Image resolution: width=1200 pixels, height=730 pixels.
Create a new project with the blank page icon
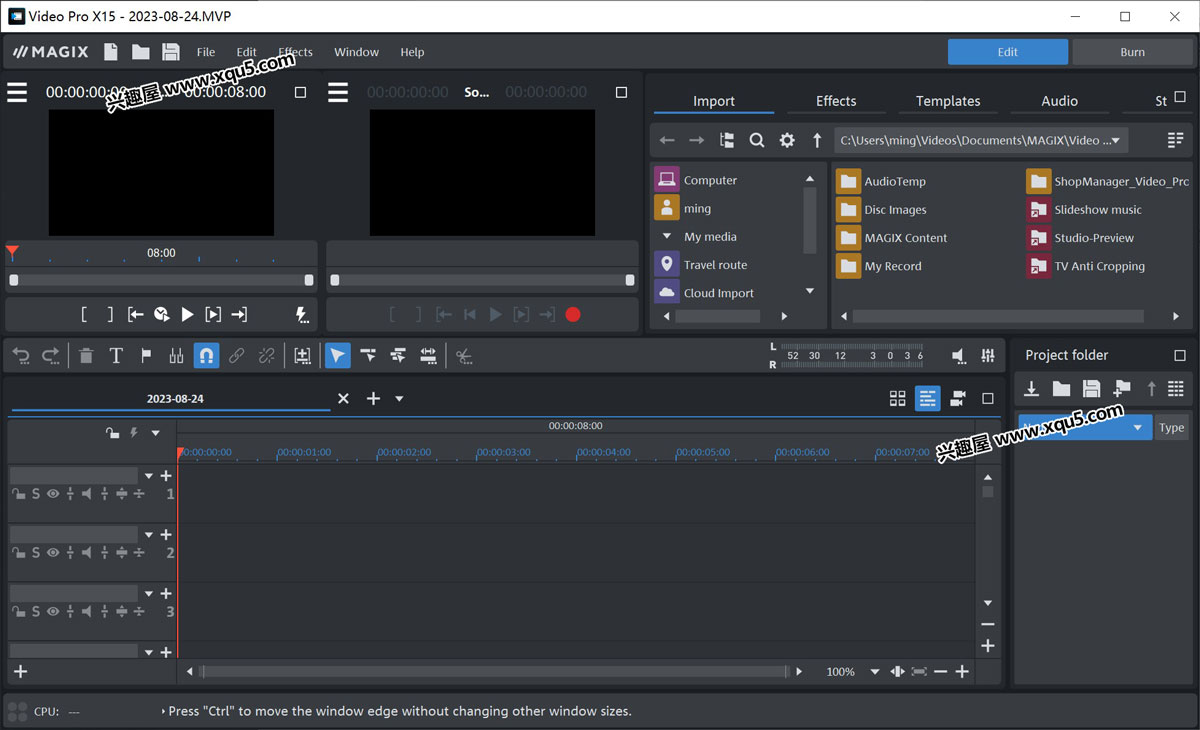click(111, 52)
